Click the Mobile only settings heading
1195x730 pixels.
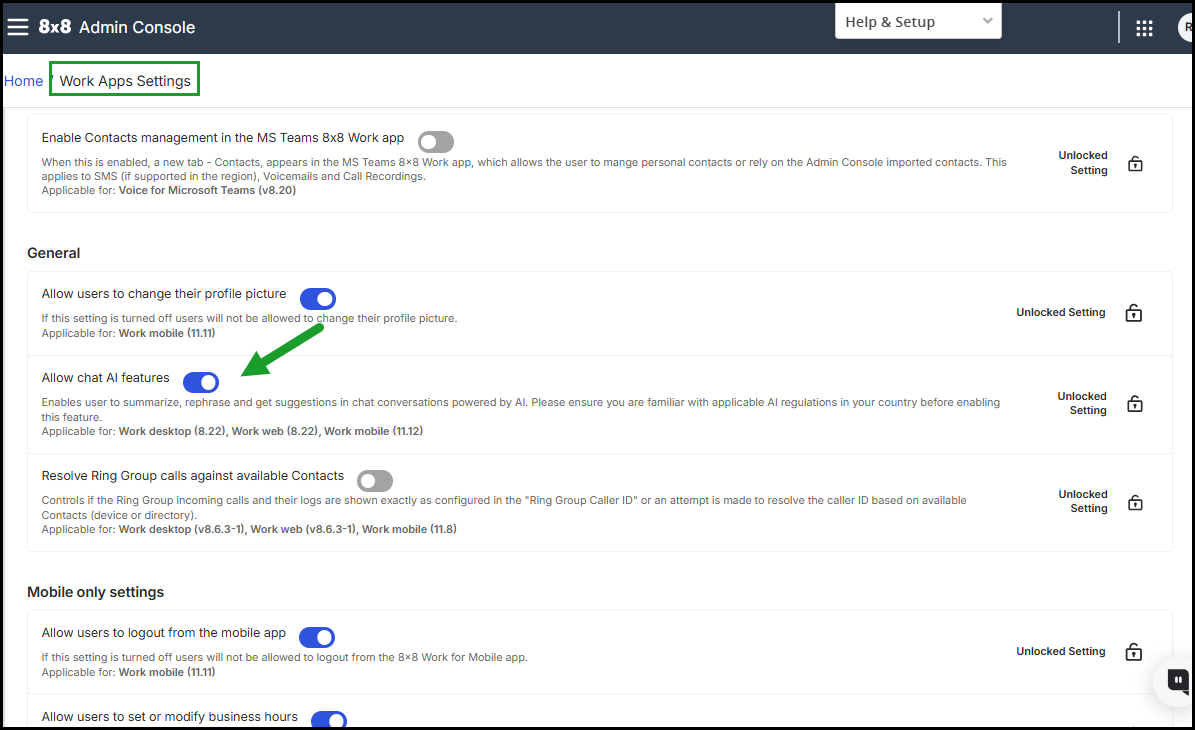pos(95,592)
